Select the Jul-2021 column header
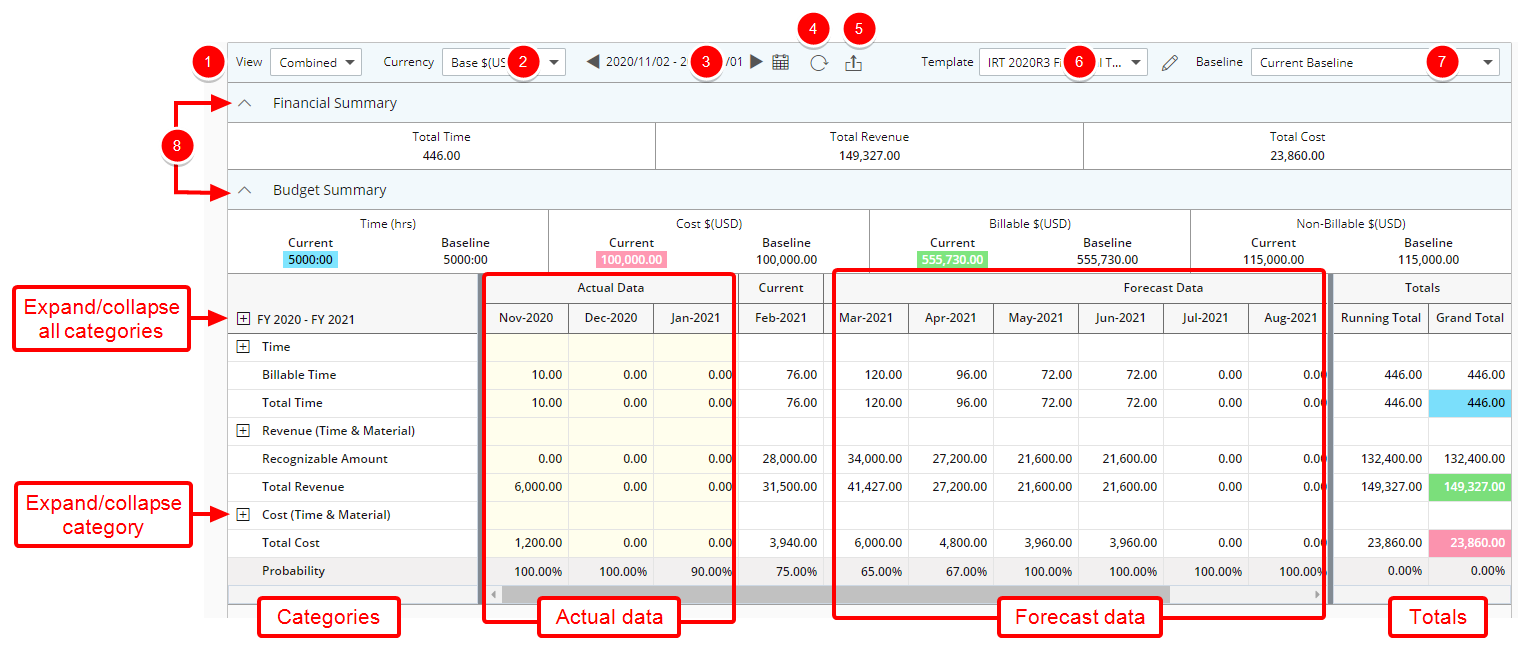The height and width of the screenshot is (650, 1518). click(x=1206, y=318)
